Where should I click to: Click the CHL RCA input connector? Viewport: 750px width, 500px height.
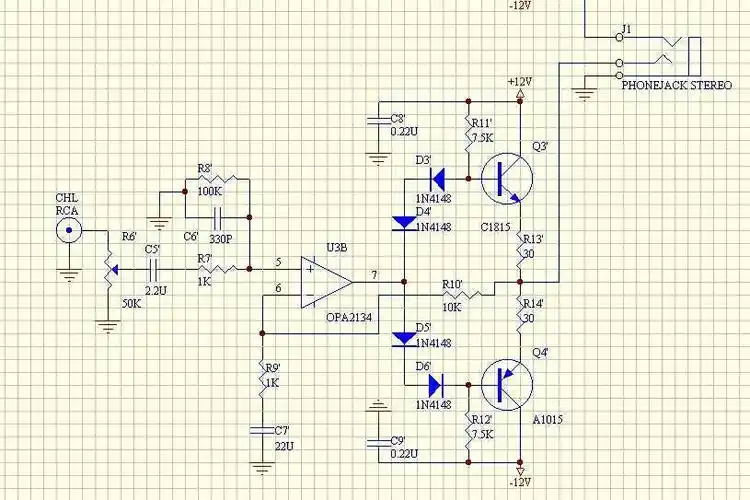pos(68,232)
